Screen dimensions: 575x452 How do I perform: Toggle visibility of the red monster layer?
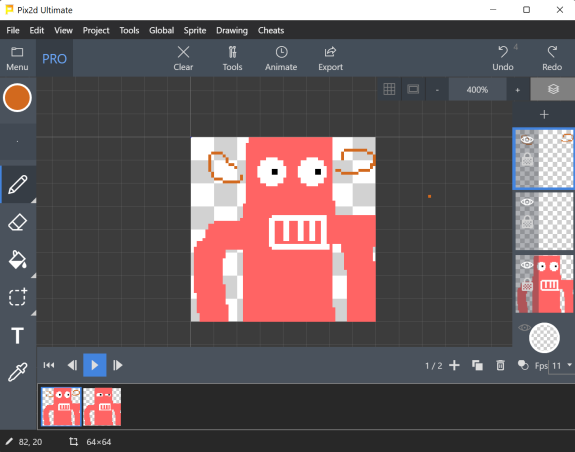(x=527, y=265)
